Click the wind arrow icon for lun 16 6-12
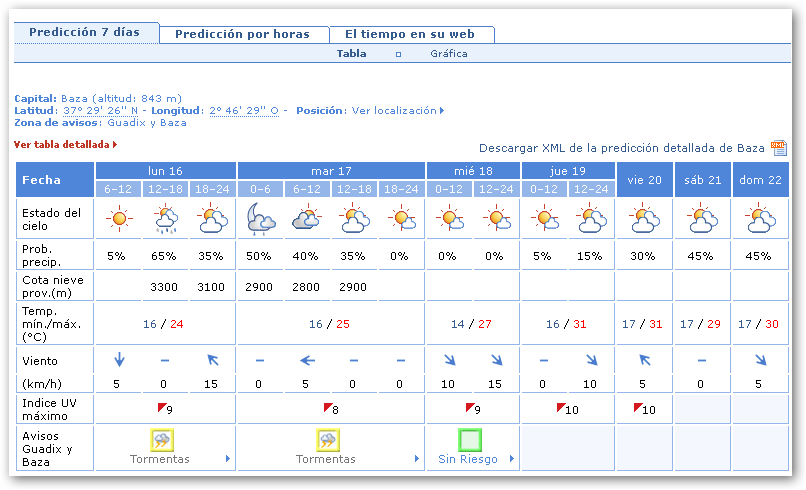 click(119, 359)
